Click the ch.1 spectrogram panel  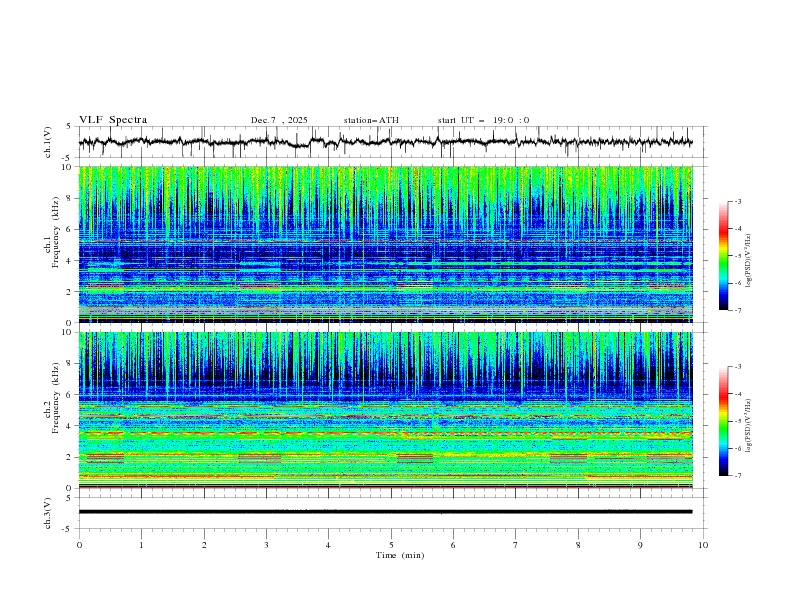coord(385,244)
